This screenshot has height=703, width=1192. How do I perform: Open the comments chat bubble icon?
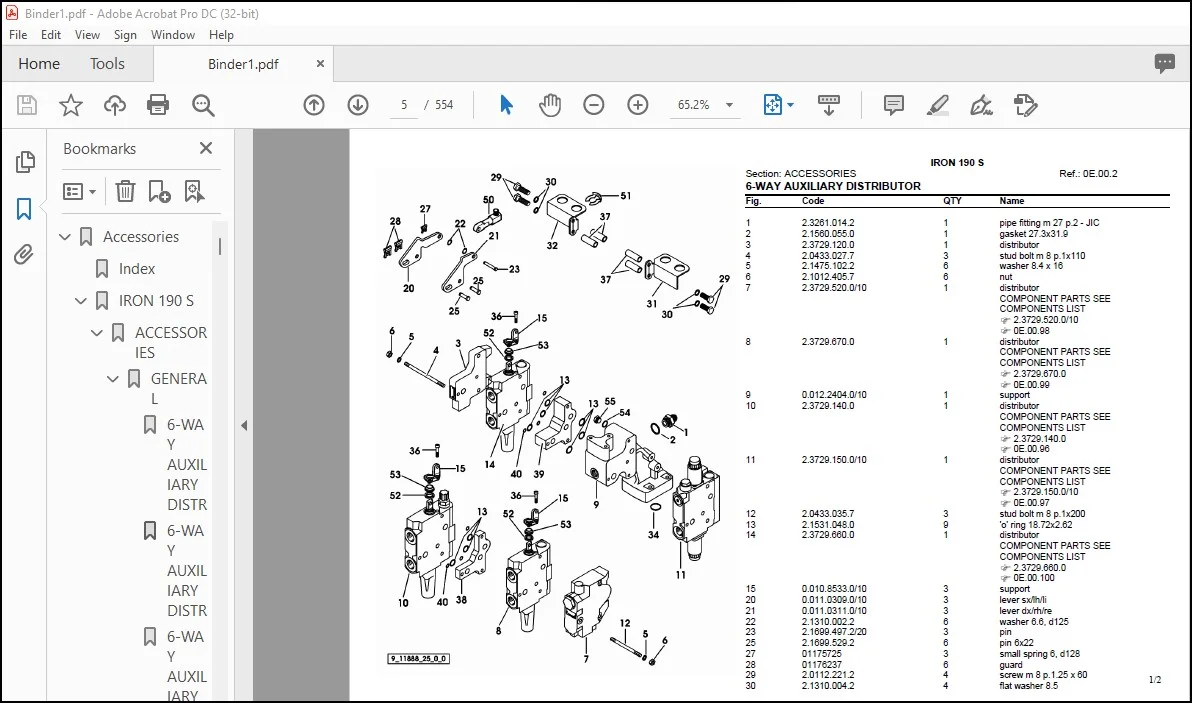coord(1165,63)
